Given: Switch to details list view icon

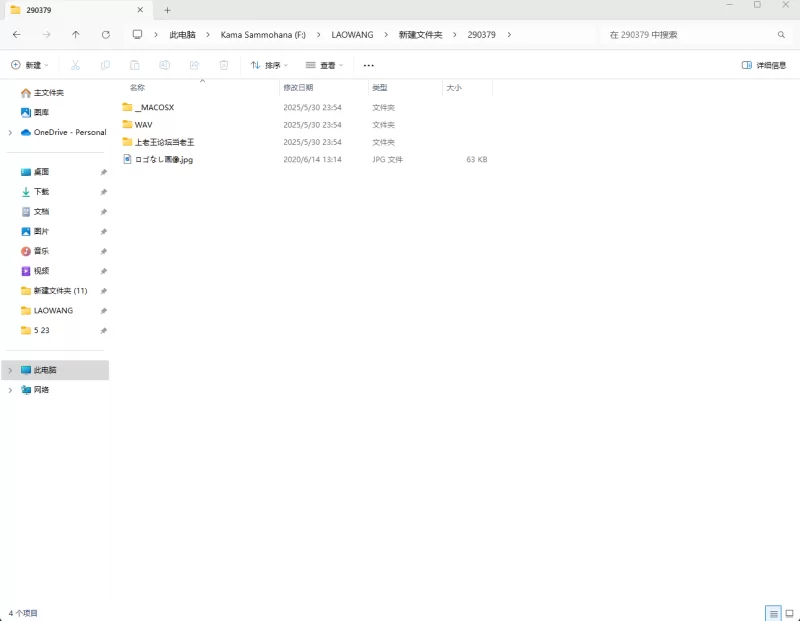Looking at the screenshot, I should (x=773, y=613).
